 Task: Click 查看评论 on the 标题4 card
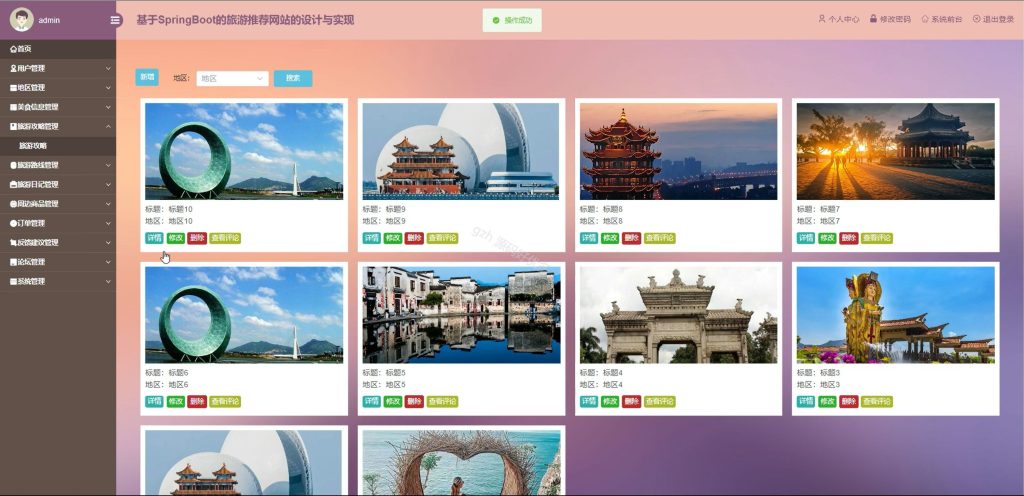click(x=660, y=401)
